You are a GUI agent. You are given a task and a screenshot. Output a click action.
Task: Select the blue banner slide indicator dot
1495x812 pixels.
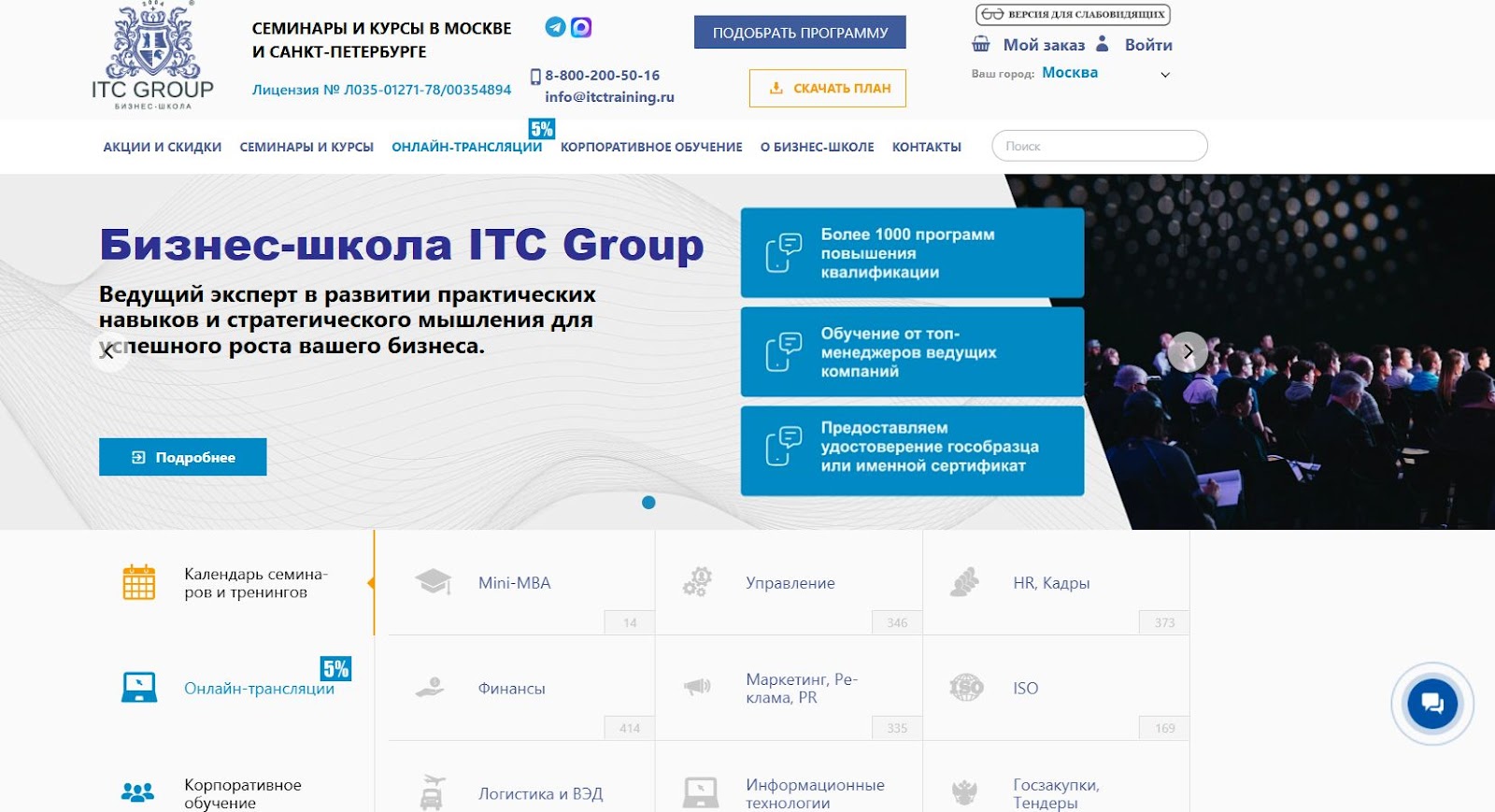[x=648, y=503]
